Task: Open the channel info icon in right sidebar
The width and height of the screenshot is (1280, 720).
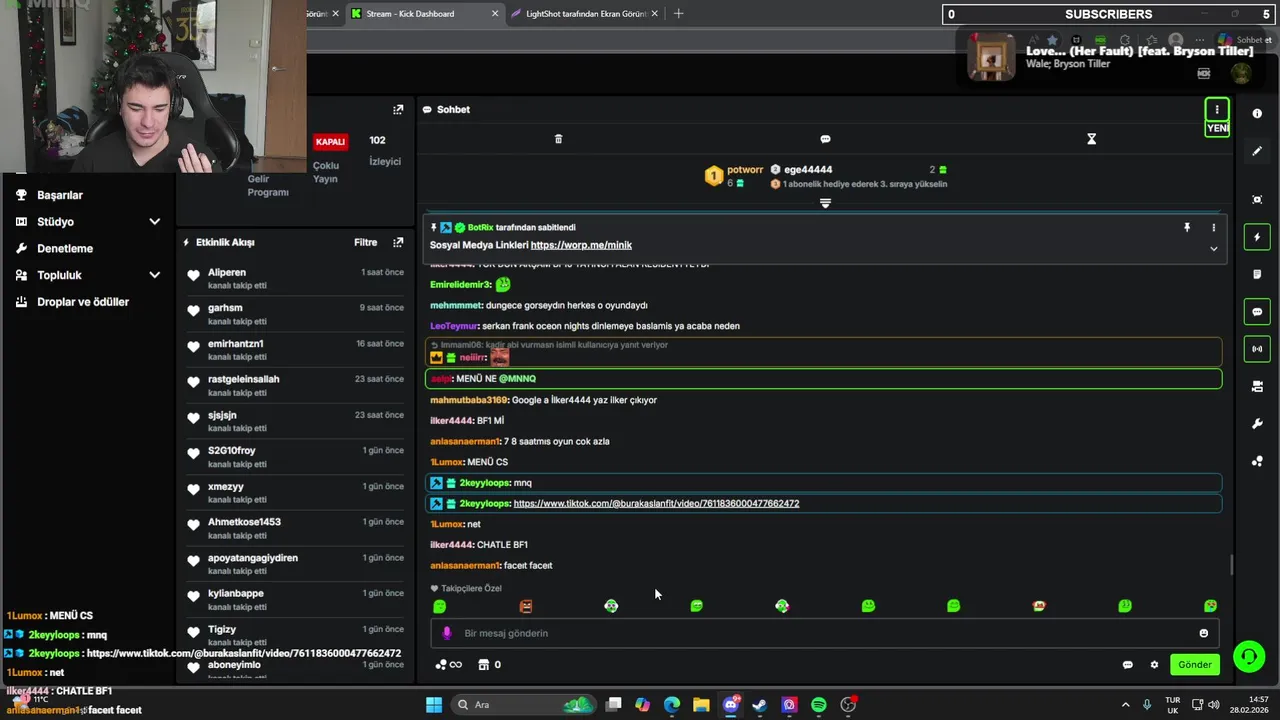Action: click(1257, 114)
